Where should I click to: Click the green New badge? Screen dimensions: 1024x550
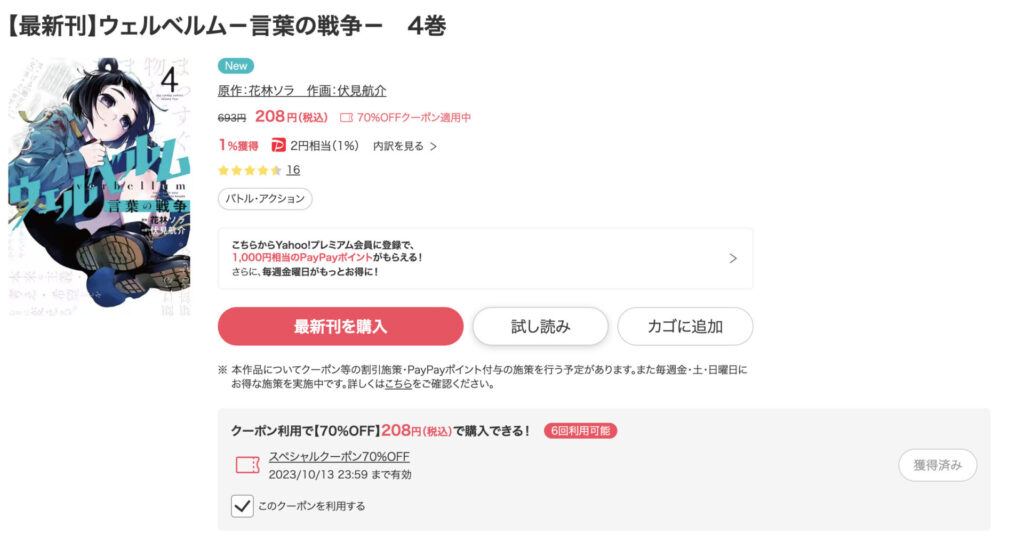[x=236, y=66]
